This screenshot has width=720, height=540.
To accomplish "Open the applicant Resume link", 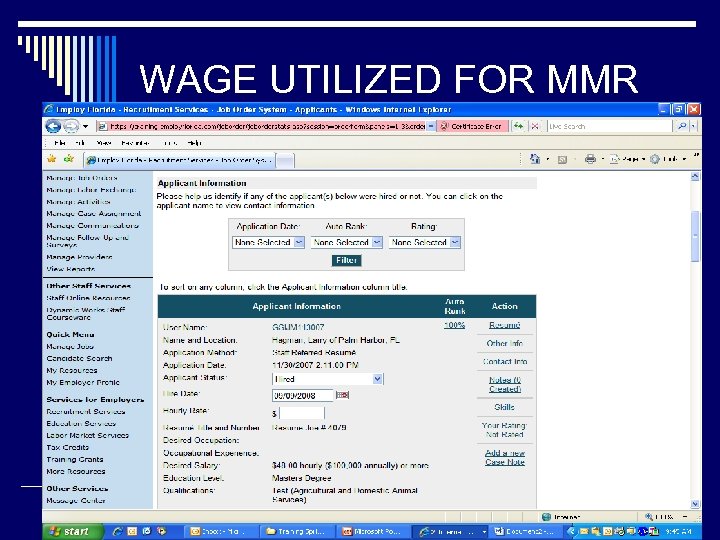I will coord(505,325).
